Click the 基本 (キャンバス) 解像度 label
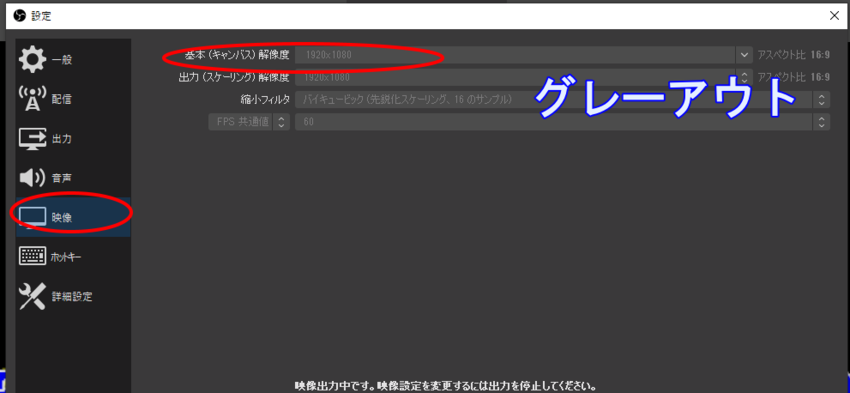Viewport: 850px width, 393px height. [237, 55]
